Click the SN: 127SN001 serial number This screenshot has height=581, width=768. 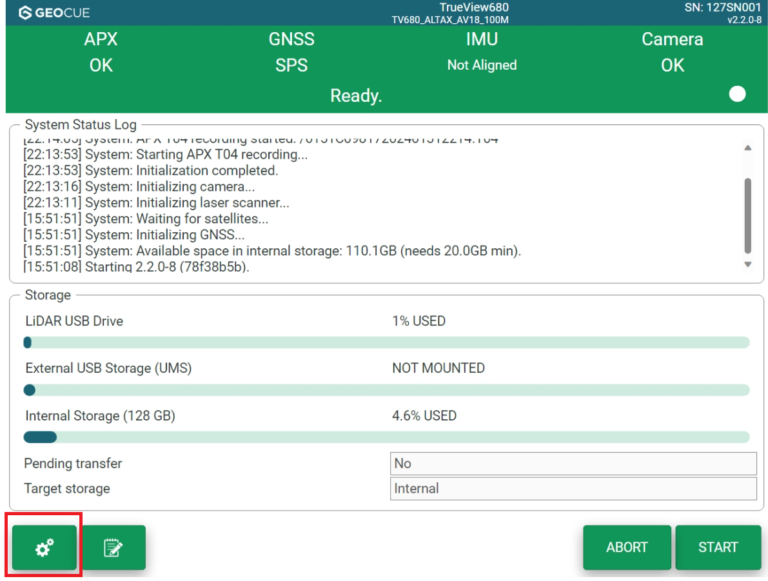[723, 7]
